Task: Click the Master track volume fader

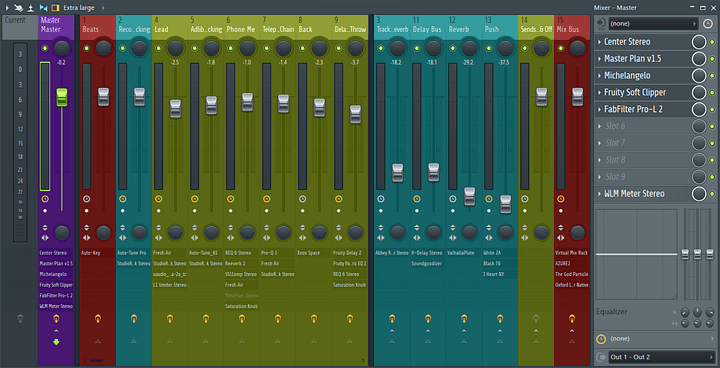Action: tap(62, 98)
